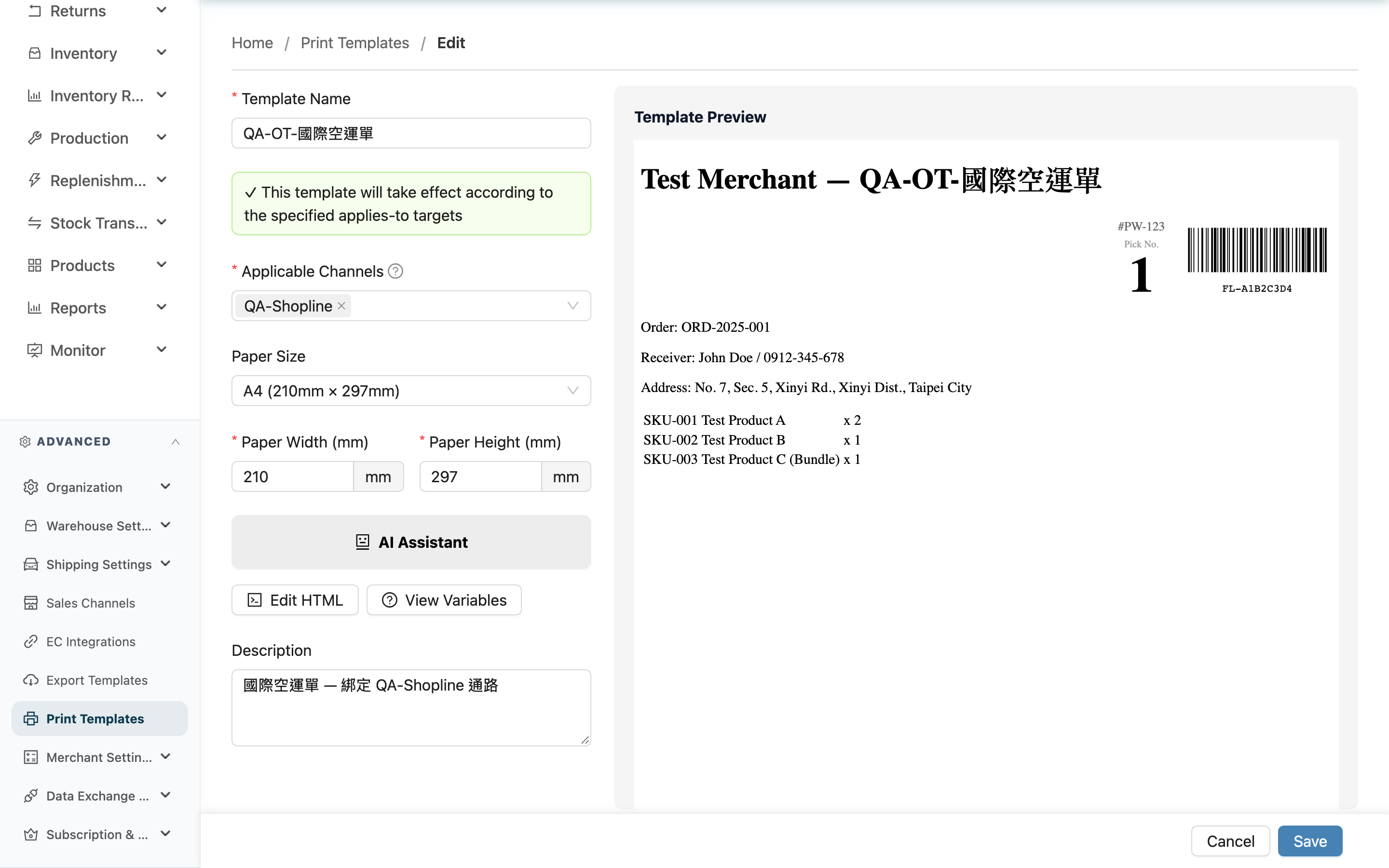Click the Reports chart icon
The width and height of the screenshot is (1389, 868).
34,308
